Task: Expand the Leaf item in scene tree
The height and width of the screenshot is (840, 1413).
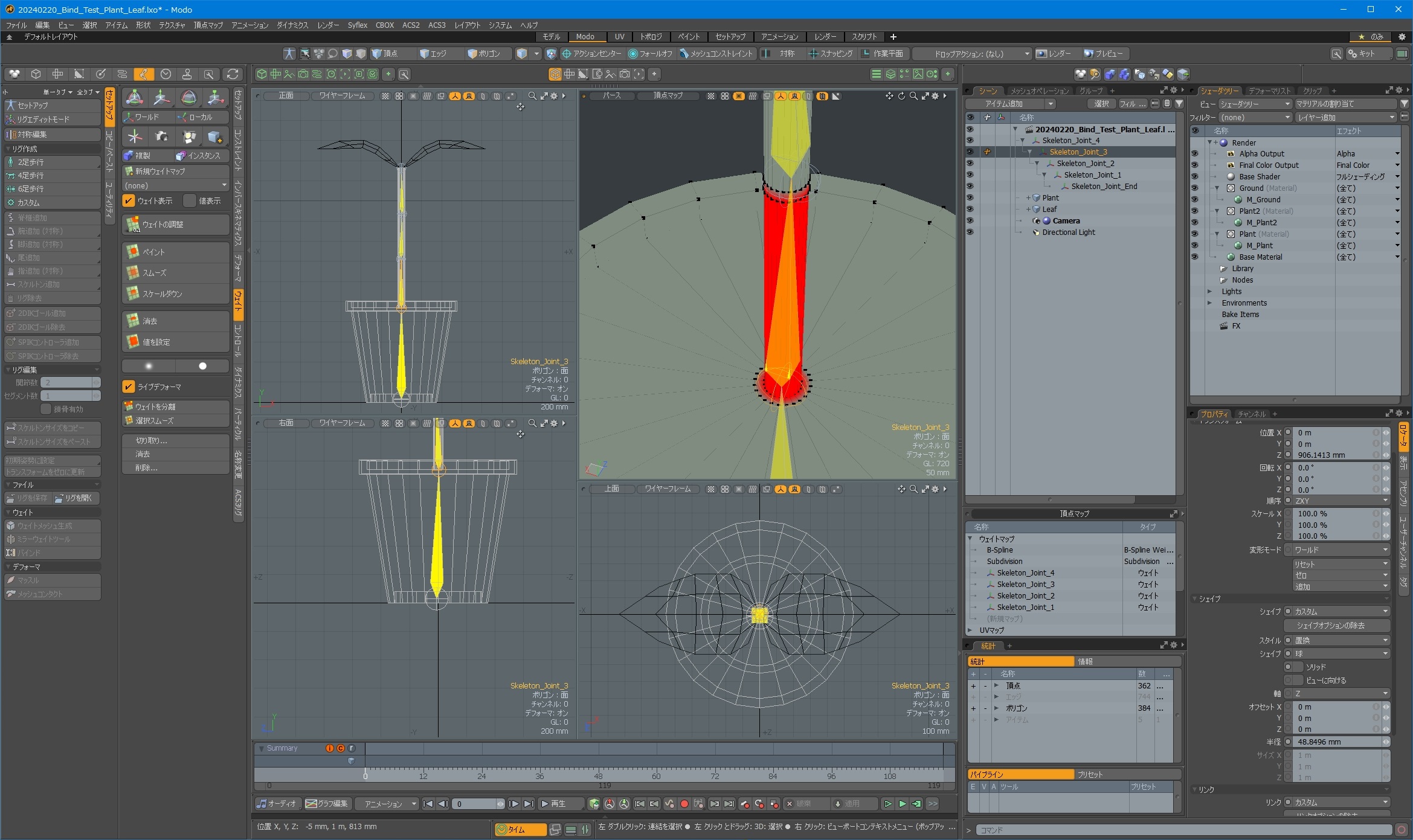Action: (x=1028, y=210)
